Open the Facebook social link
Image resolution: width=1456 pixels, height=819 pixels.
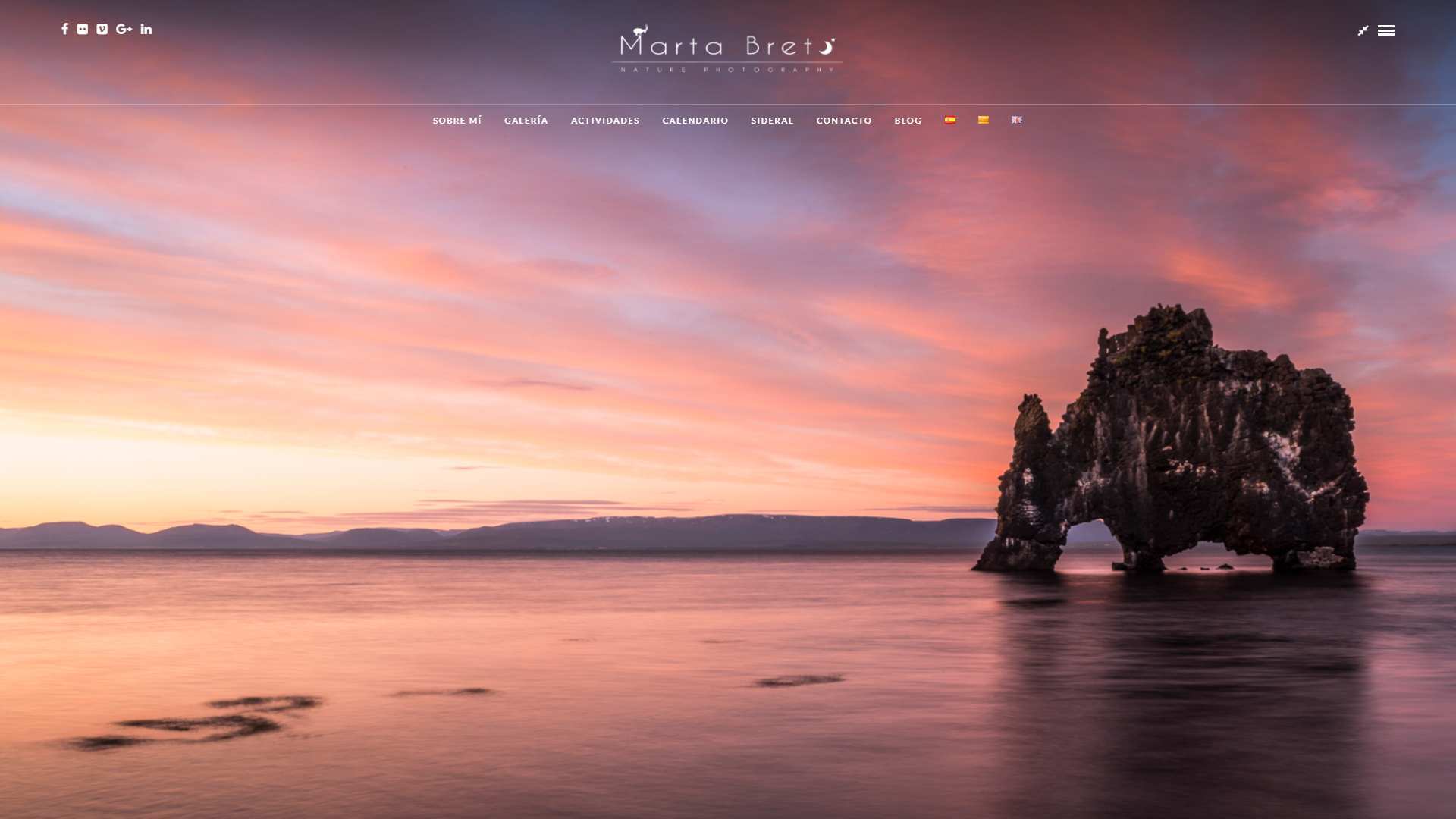point(64,29)
